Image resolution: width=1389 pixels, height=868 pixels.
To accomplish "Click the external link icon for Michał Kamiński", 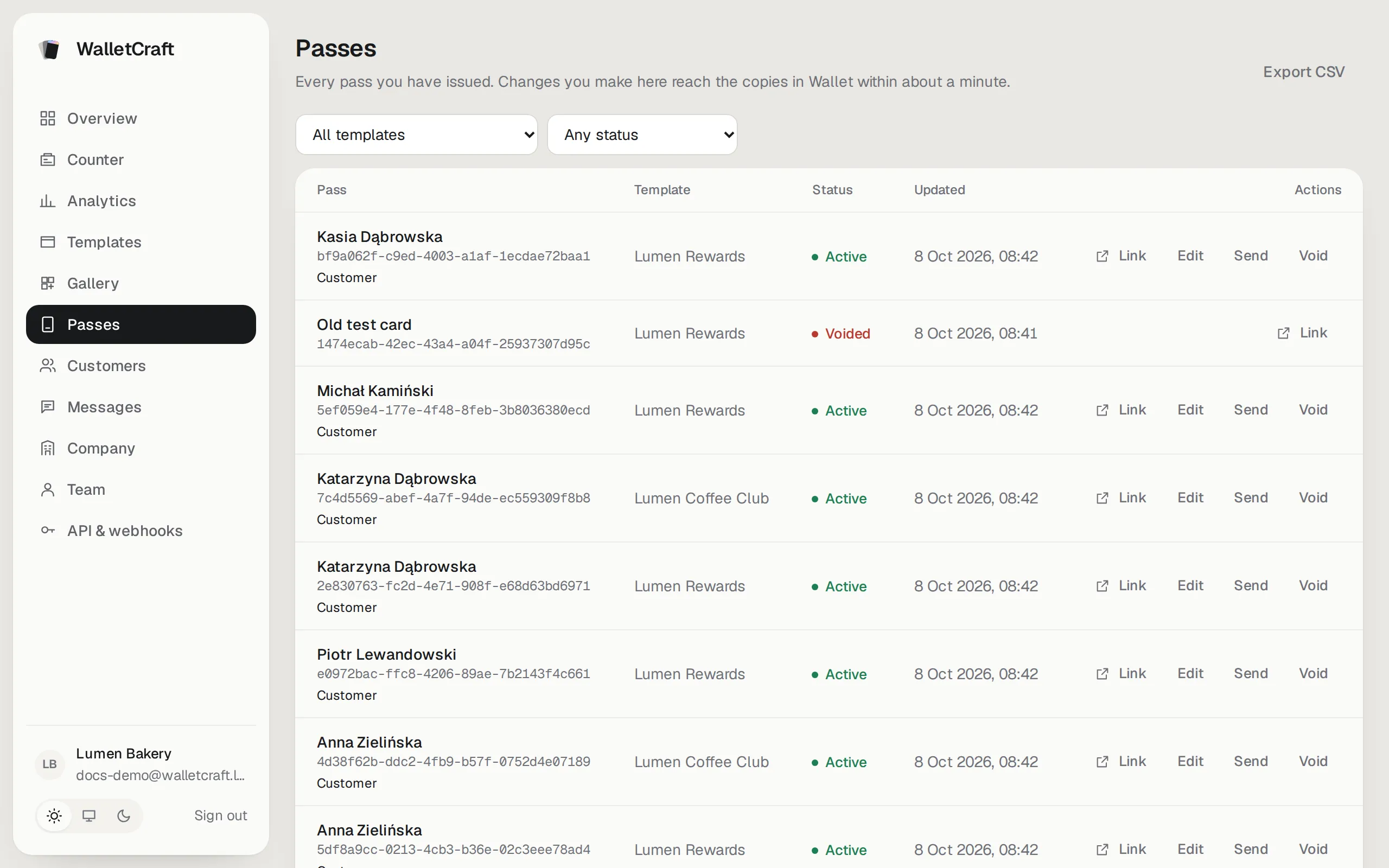I will 1102,410.
